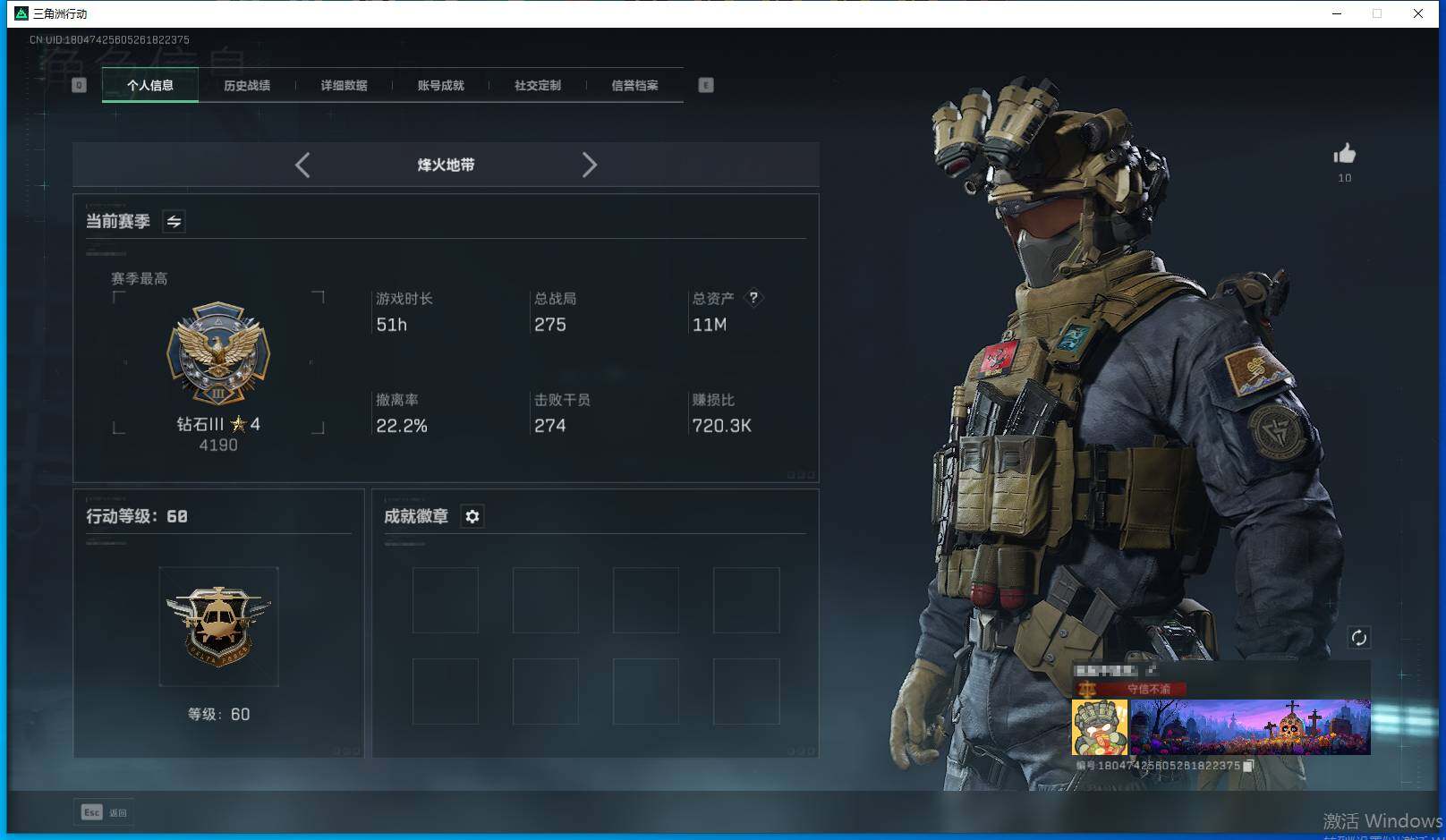Image resolution: width=1446 pixels, height=840 pixels.
Task: Click the question mark beside 总资产
Action: pyautogui.click(x=753, y=298)
